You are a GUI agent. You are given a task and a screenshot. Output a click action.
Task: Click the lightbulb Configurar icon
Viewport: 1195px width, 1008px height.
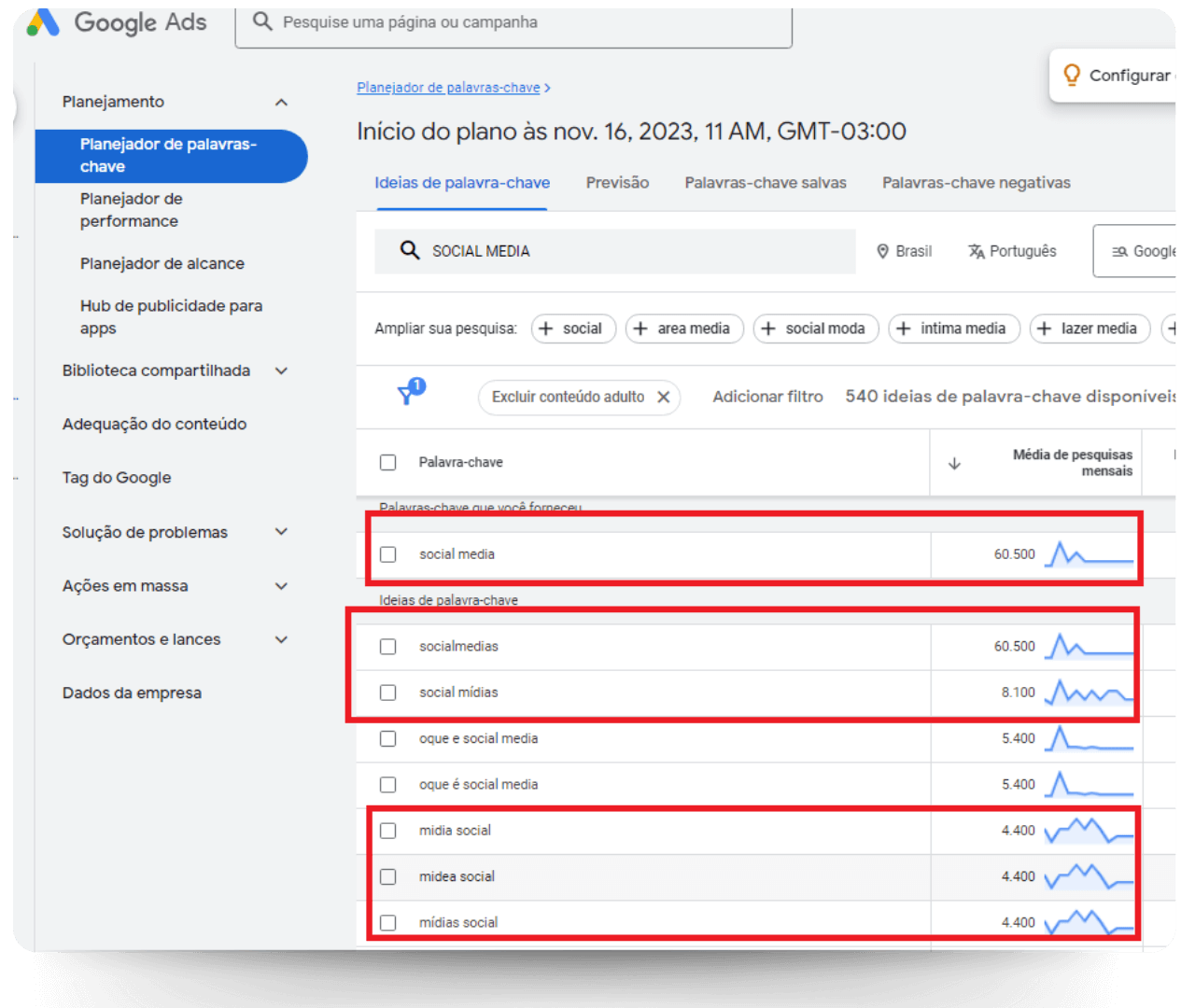pyautogui.click(x=1072, y=75)
